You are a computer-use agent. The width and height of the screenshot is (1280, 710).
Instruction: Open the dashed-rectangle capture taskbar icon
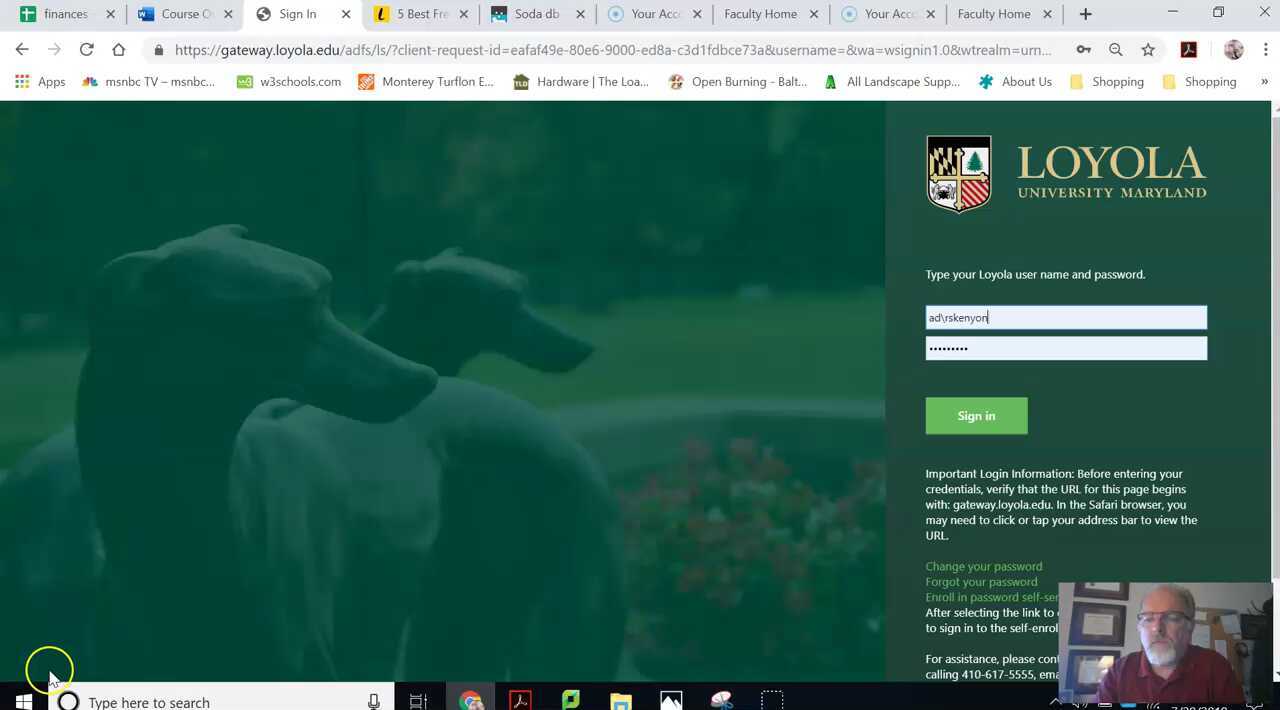[x=772, y=701]
